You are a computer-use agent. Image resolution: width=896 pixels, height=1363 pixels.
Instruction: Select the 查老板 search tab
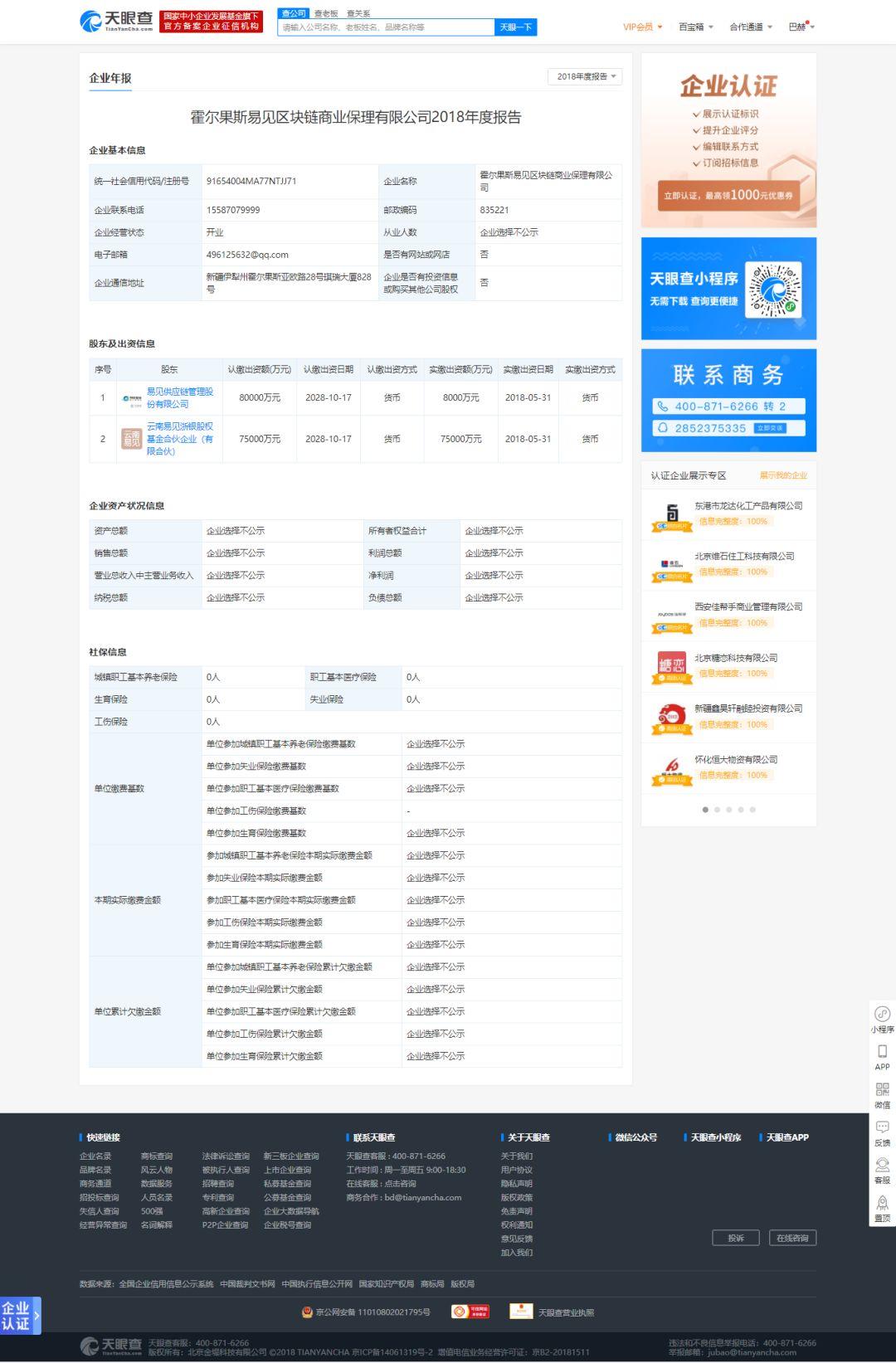click(326, 14)
